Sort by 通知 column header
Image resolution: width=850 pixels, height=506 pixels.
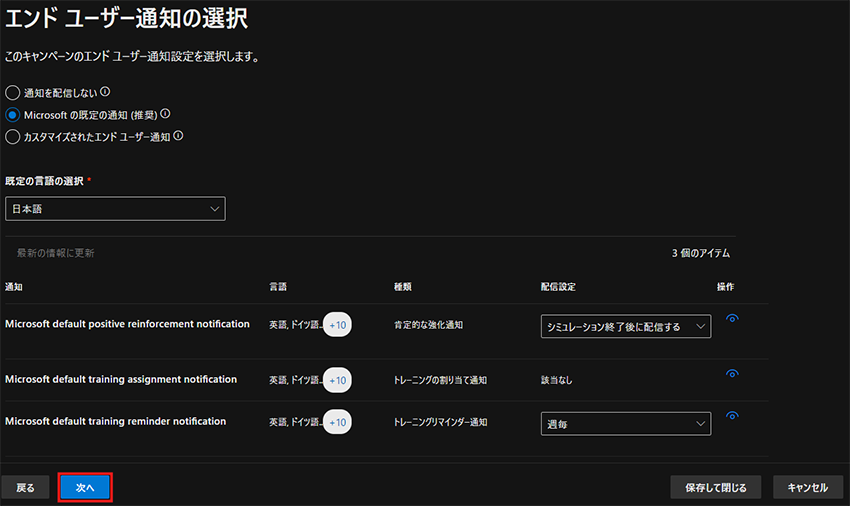(14, 287)
